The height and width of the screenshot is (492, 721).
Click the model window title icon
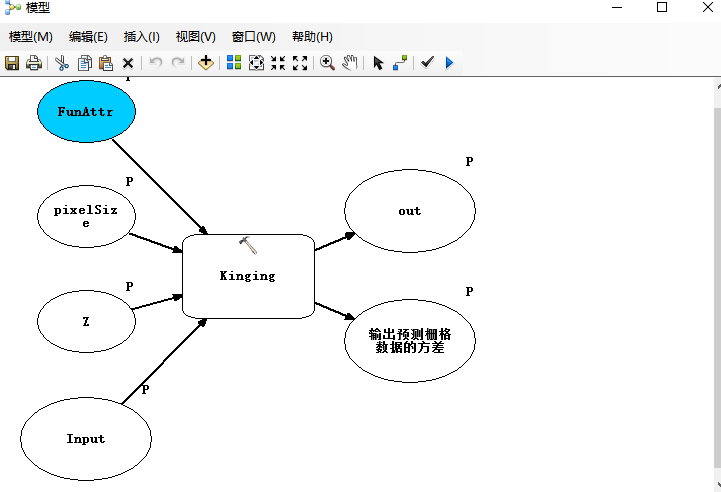click(13, 7)
